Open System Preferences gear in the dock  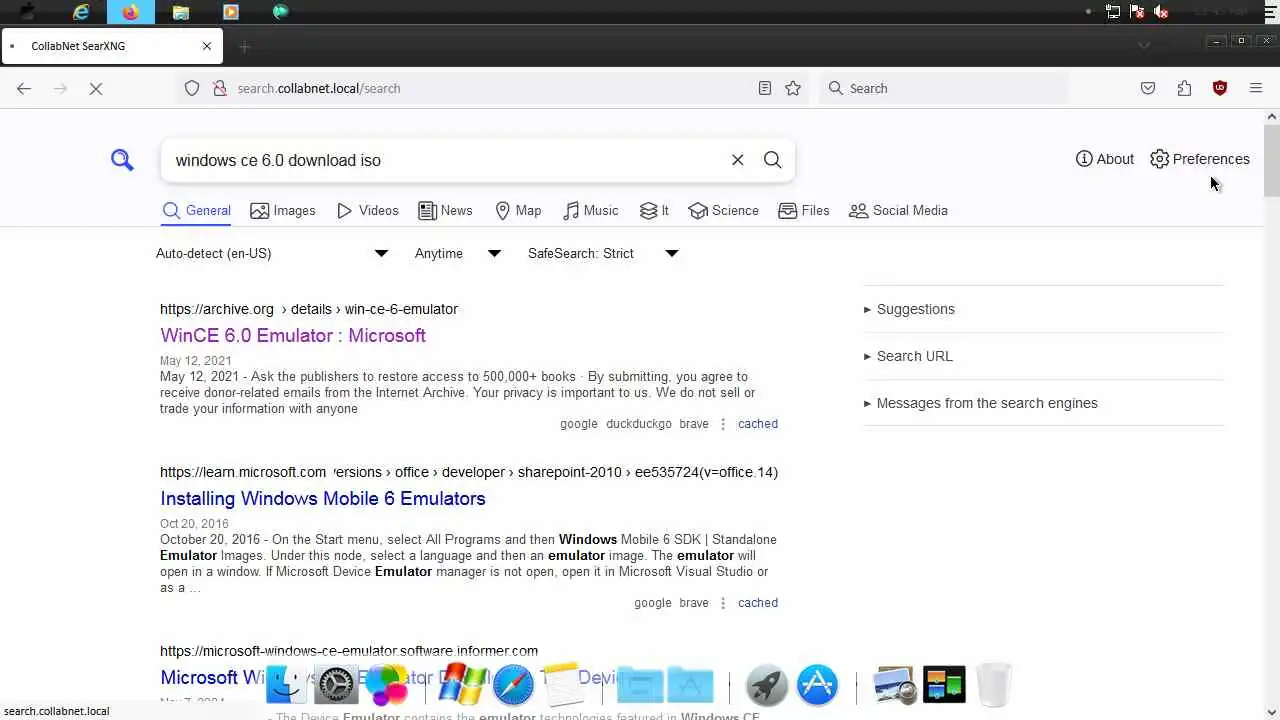pyautogui.click(x=336, y=685)
